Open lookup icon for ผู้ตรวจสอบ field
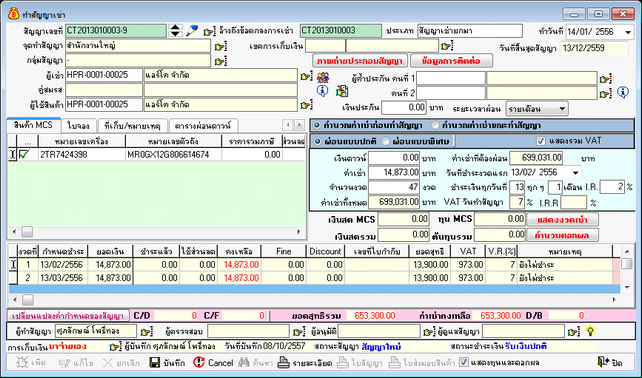Viewport: 642px width, 378px height. click(299, 331)
